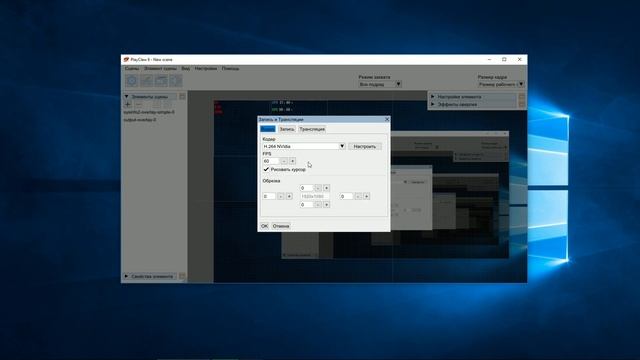Select the highlighted blue first dialog tab
Image resolution: width=640 pixels, height=360 pixels.
tap(268, 129)
